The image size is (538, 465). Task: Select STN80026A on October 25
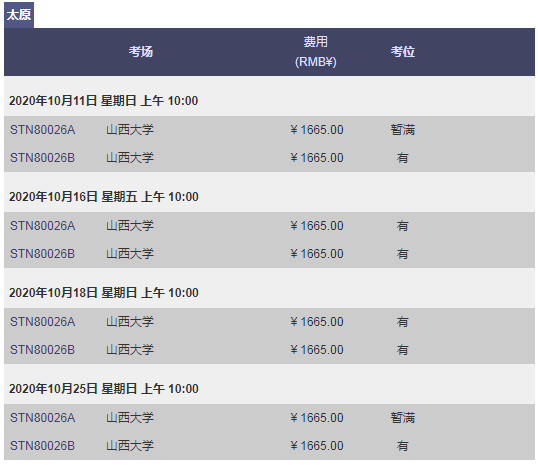pyautogui.click(x=43, y=418)
